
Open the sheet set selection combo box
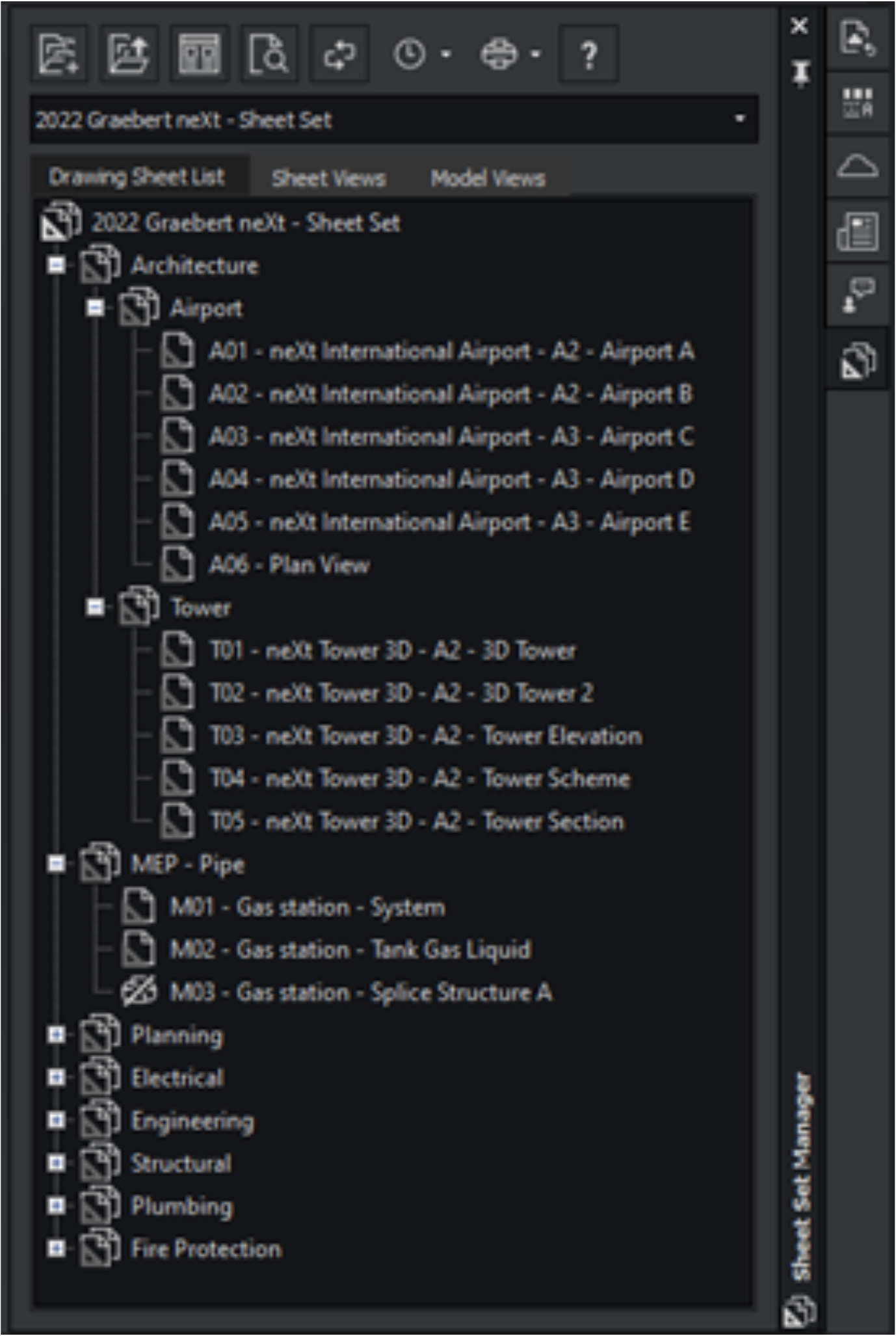click(x=394, y=120)
